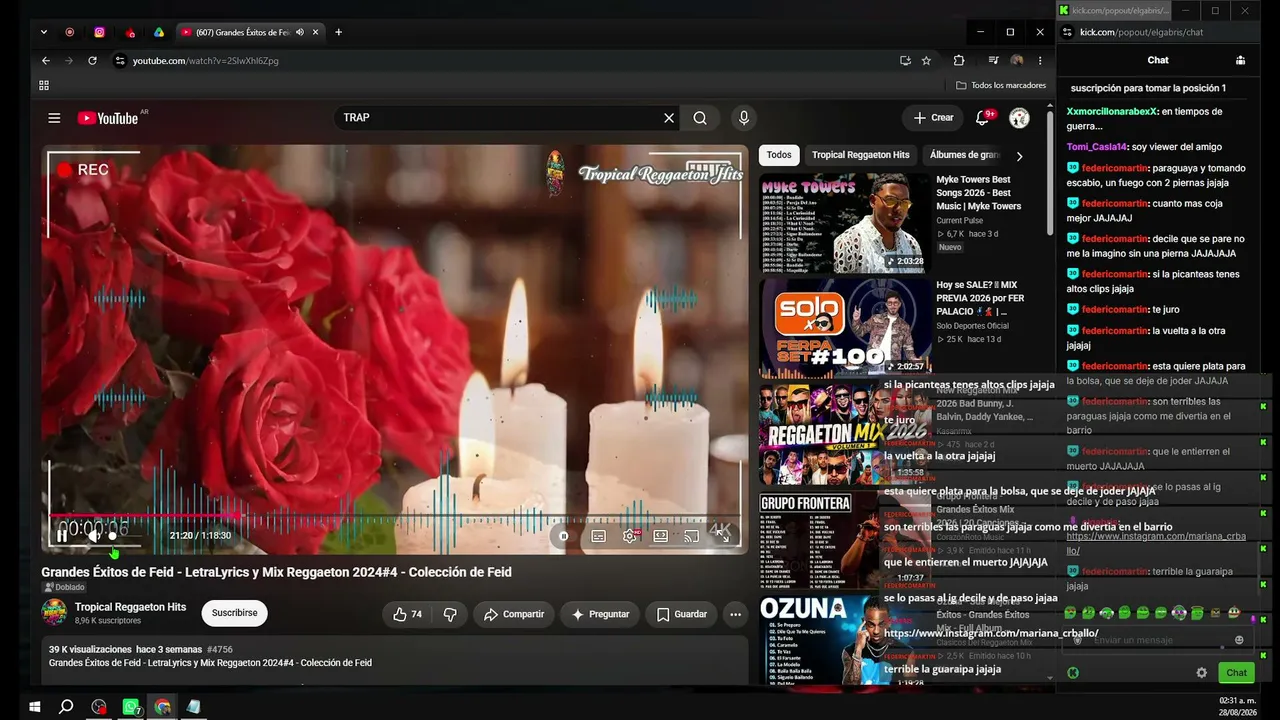The width and height of the screenshot is (1280, 720).
Task: Toggle subtitles in the video player
Action: click(598, 536)
